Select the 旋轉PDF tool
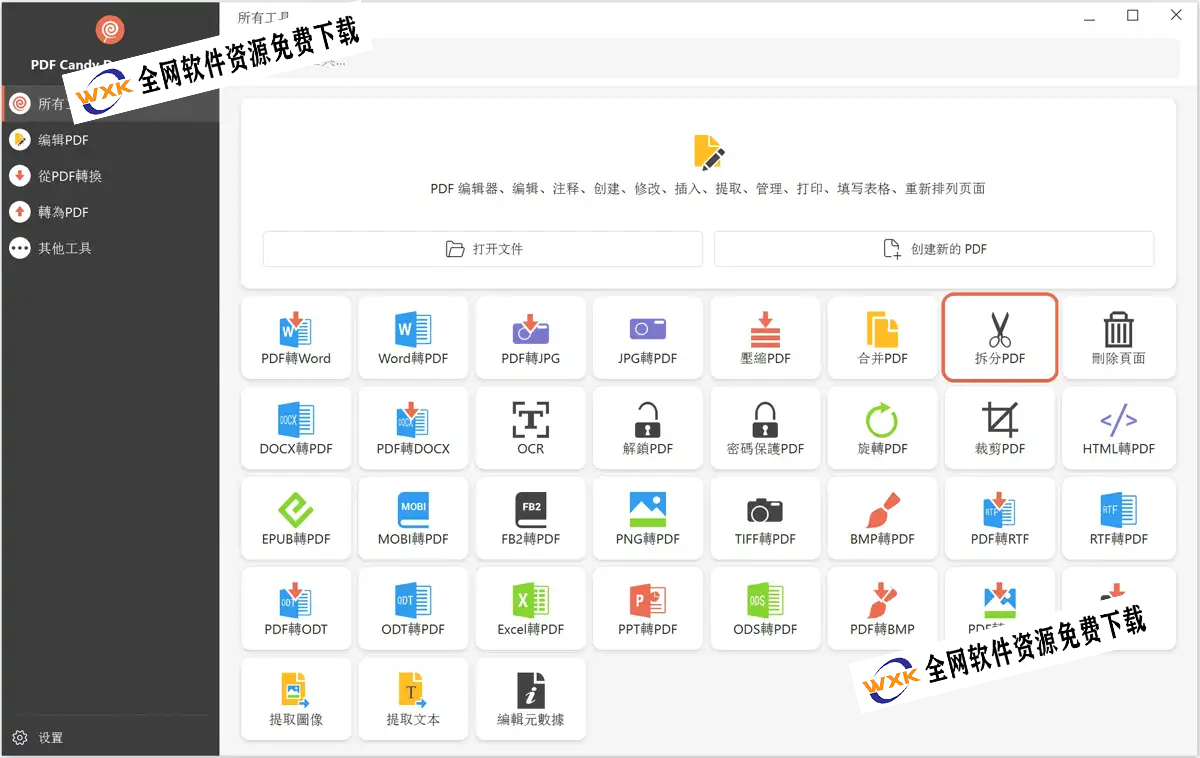Image resolution: width=1200 pixels, height=758 pixels. (882, 428)
